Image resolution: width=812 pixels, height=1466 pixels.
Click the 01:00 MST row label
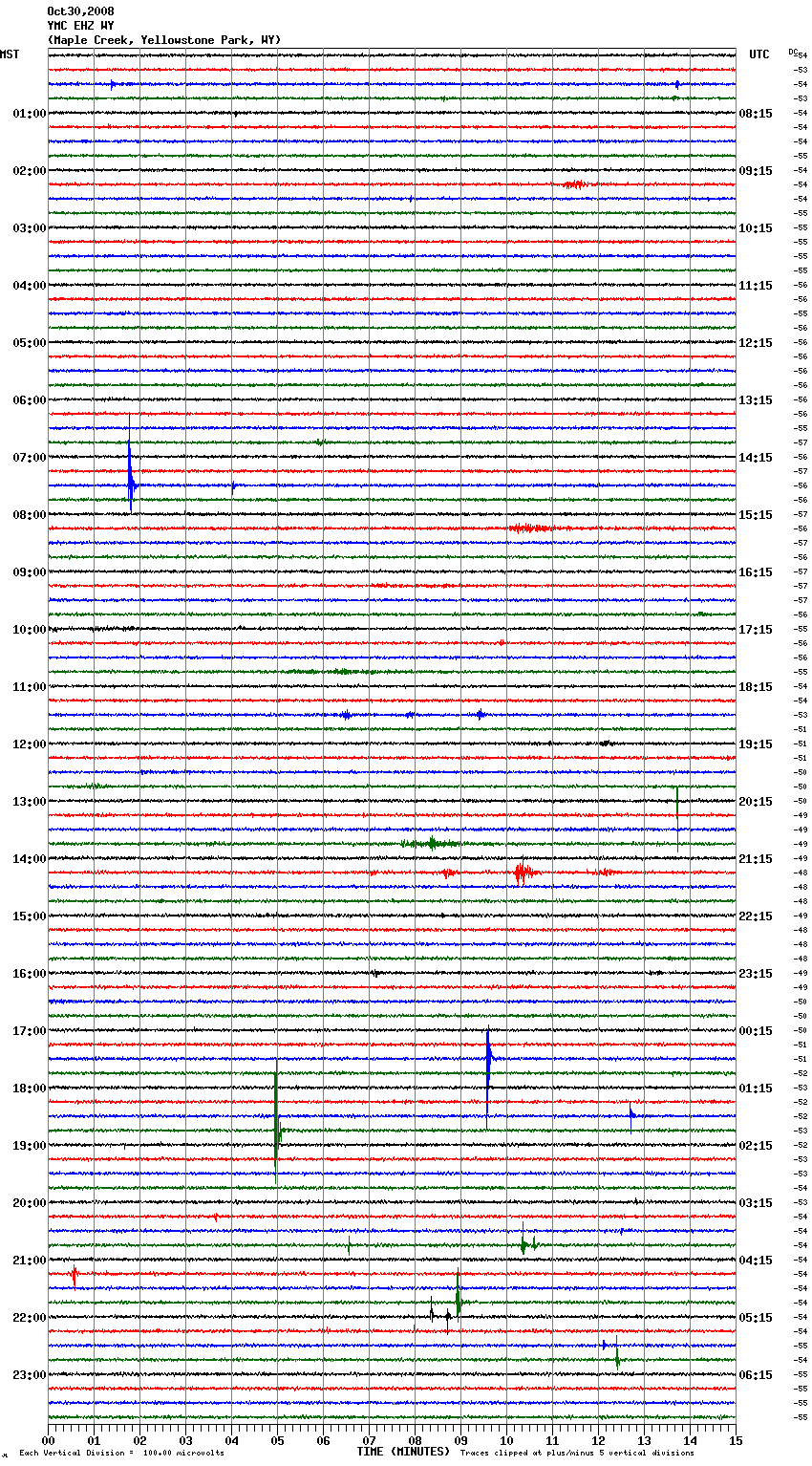pos(30,114)
